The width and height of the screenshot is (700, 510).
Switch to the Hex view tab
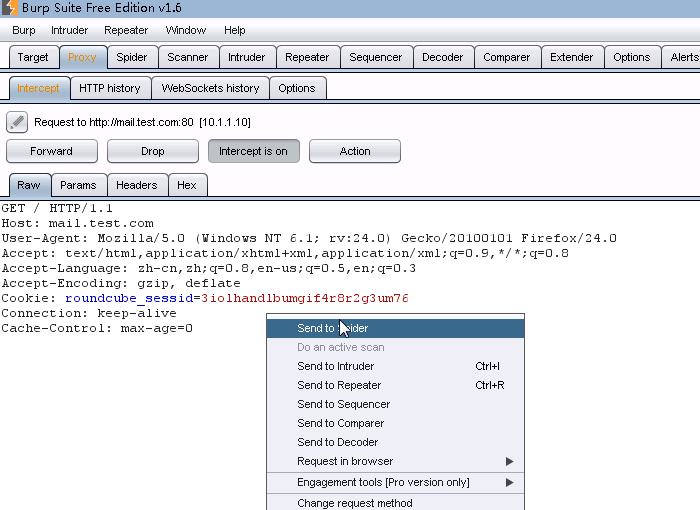187,185
